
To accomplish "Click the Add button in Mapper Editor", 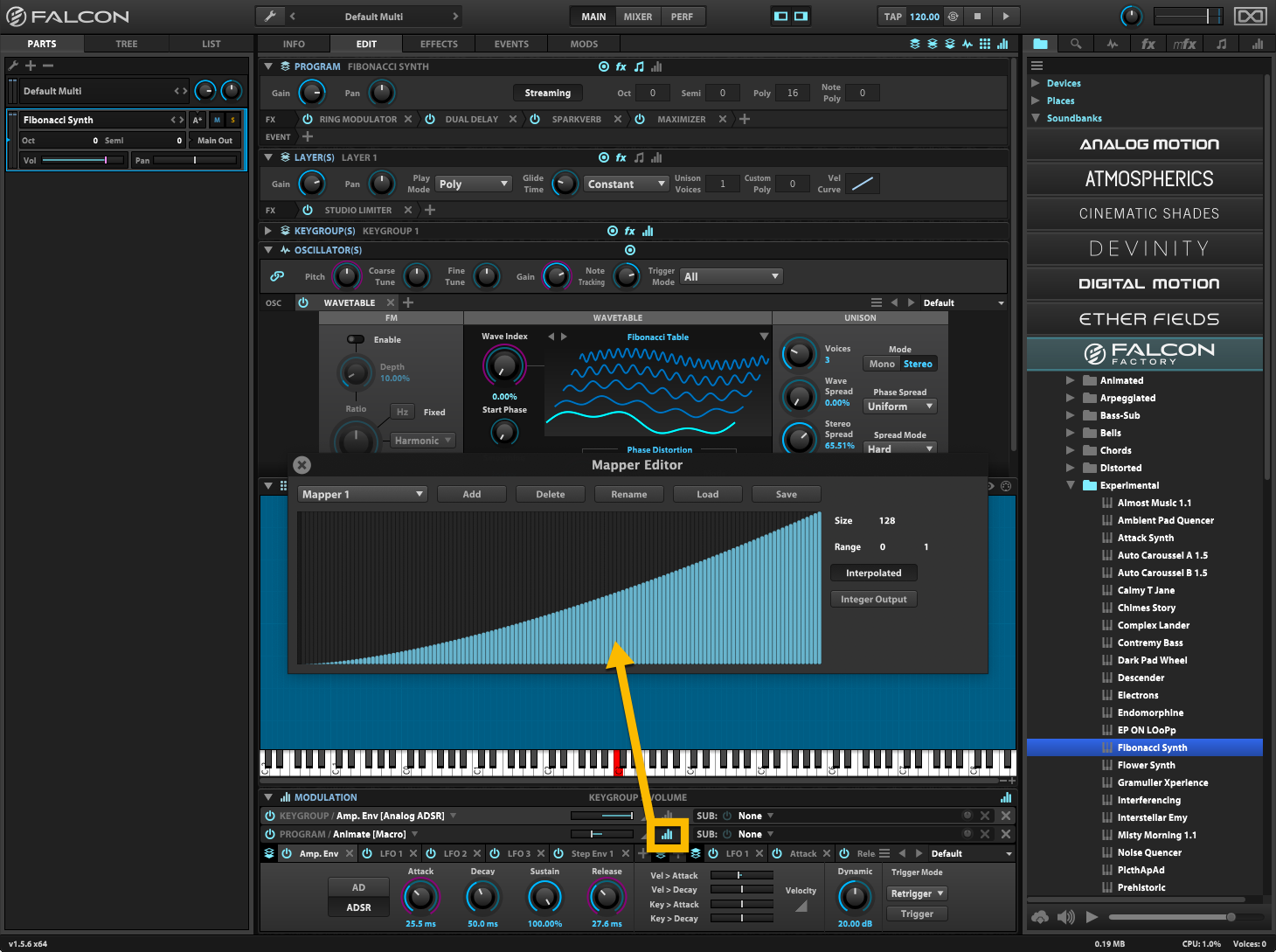I will [472, 494].
